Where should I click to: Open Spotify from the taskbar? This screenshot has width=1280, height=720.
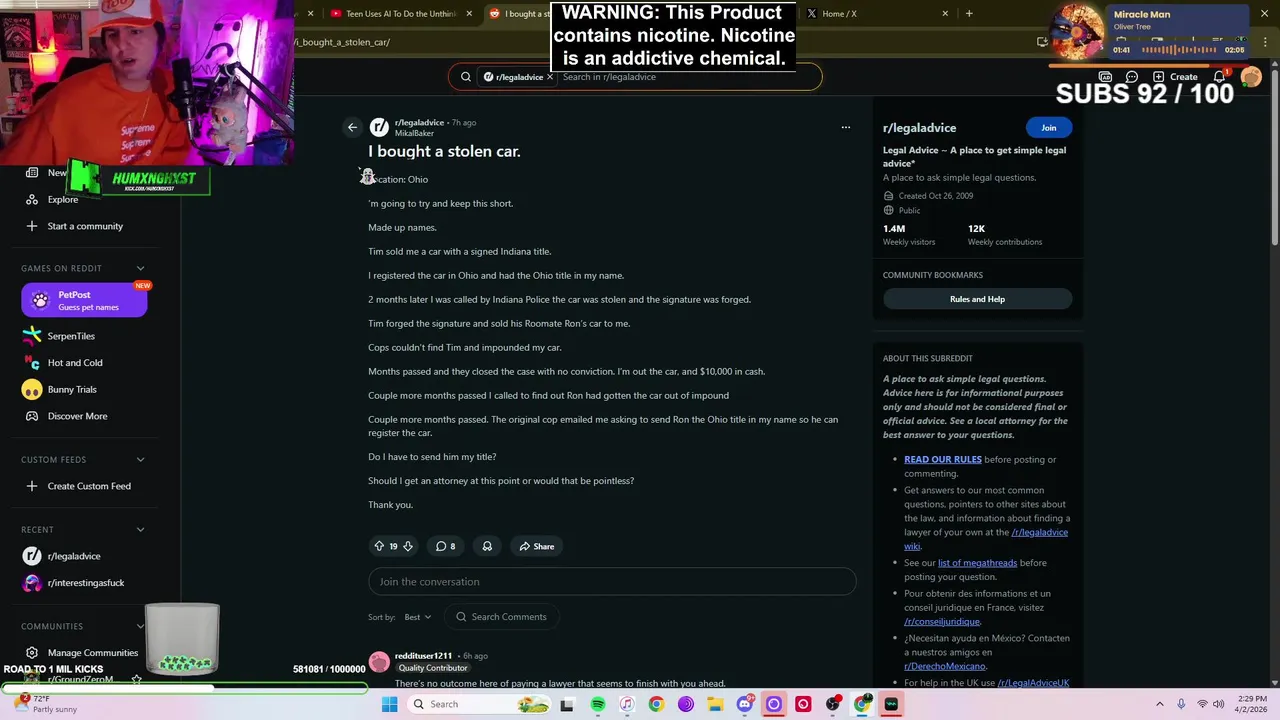(x=598, y=704)
